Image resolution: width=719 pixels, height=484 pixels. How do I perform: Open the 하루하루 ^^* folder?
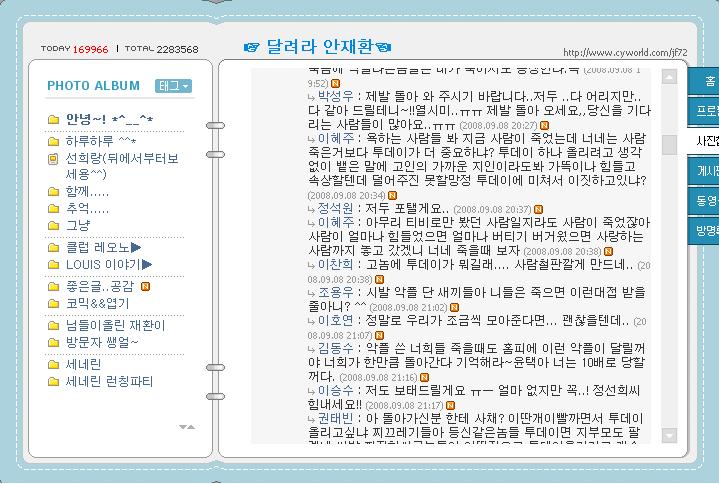click(100, 140)
